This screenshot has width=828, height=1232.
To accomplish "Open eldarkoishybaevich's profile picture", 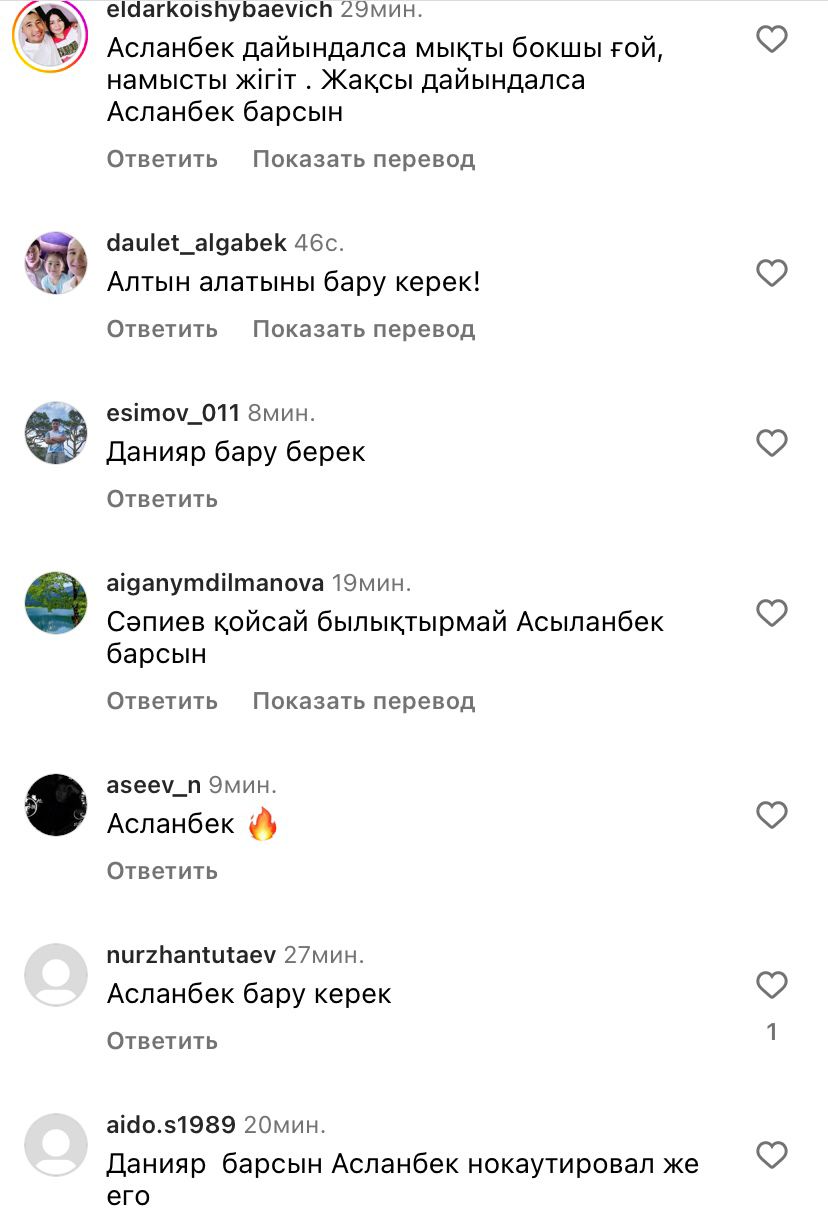I will click(50, 36).
